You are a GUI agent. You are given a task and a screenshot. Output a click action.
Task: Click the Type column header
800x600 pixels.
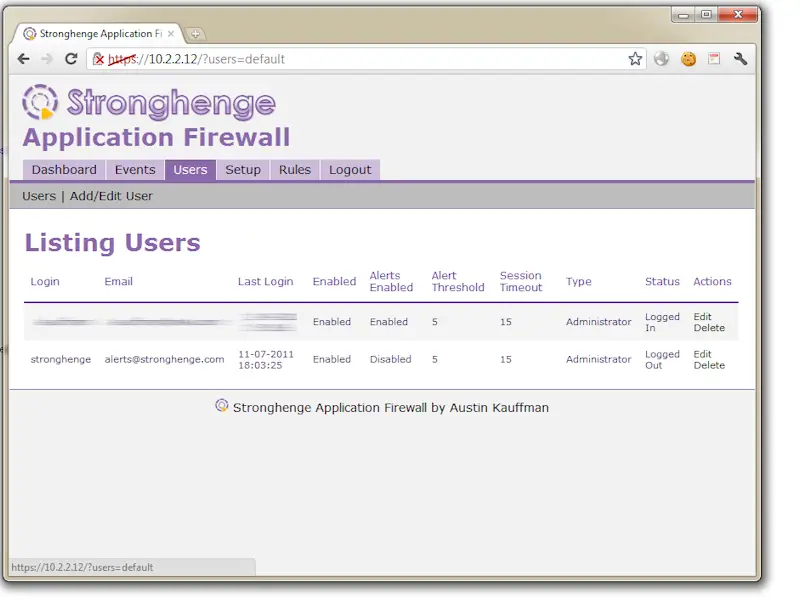[x=579, y=282]
